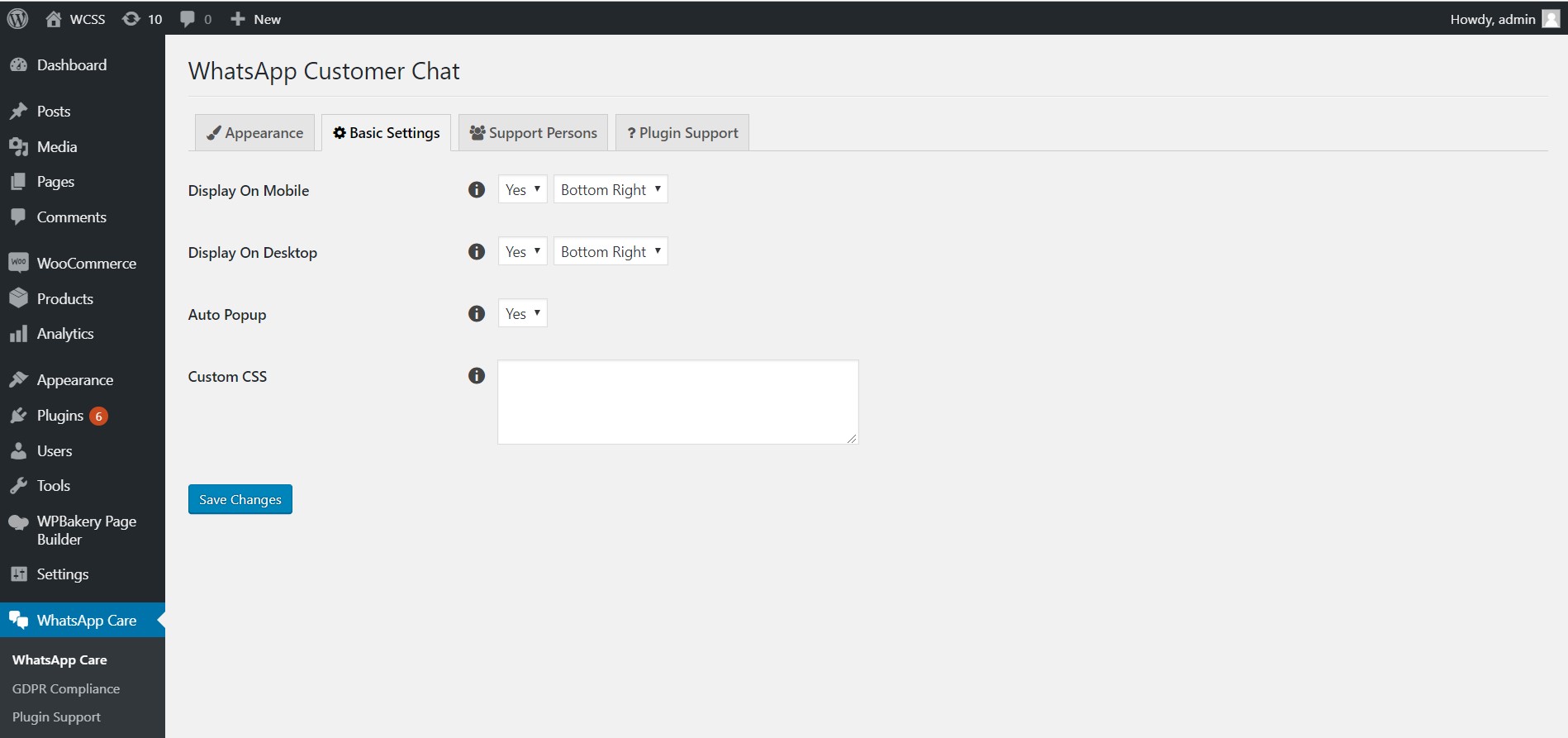Click the WordPress logo icon
Viewport: 1568px width, 738px height.
17,18
